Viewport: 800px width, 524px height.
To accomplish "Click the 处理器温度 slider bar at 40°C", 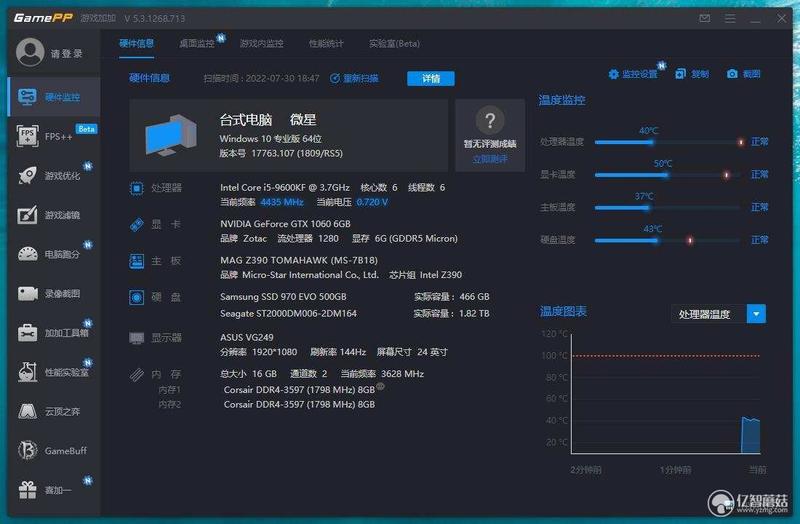I will 668,142.
